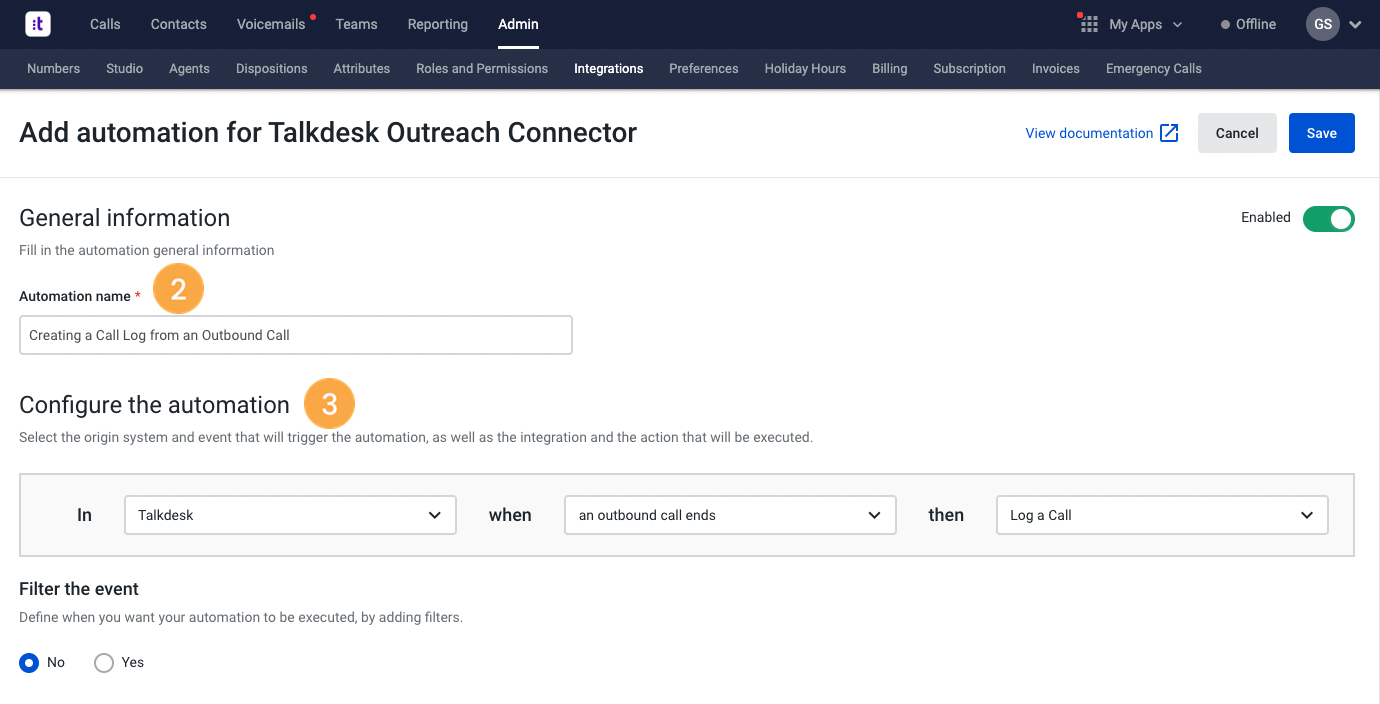Open the My Apps grid icon
The width and height of the screenshot is (1380, 704).
click(x=1088, y=24)
